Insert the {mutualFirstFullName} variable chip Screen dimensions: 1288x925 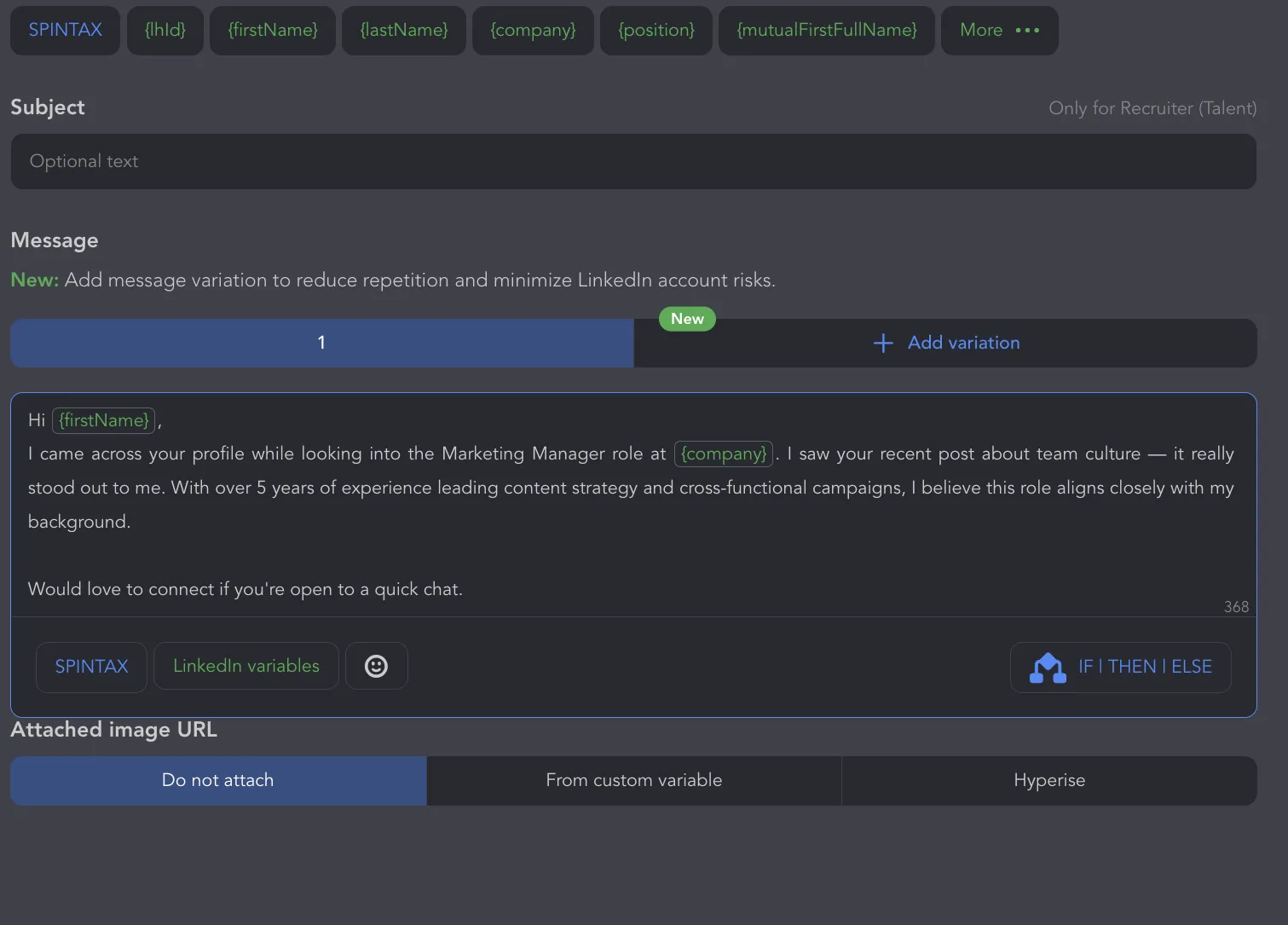click(x=827, y=31)
